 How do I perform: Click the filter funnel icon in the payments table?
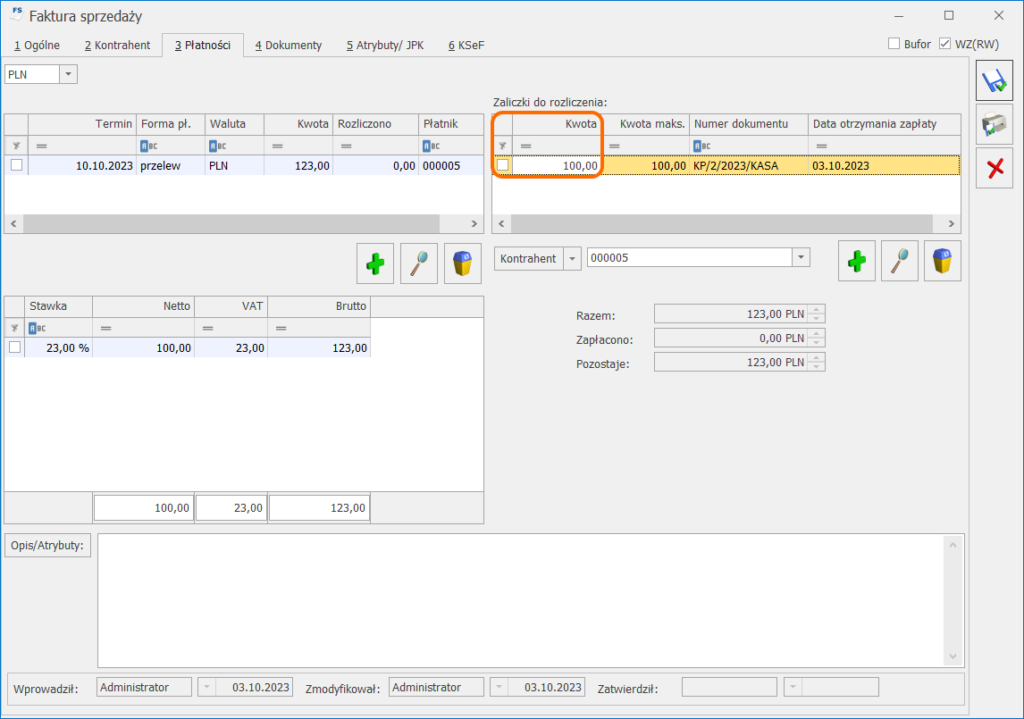pos(16,146)
